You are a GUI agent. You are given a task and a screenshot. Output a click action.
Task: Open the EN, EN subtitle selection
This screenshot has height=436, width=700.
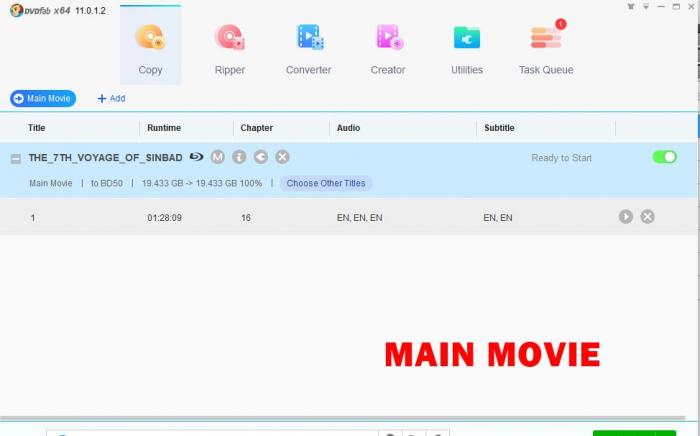[498, 218]
